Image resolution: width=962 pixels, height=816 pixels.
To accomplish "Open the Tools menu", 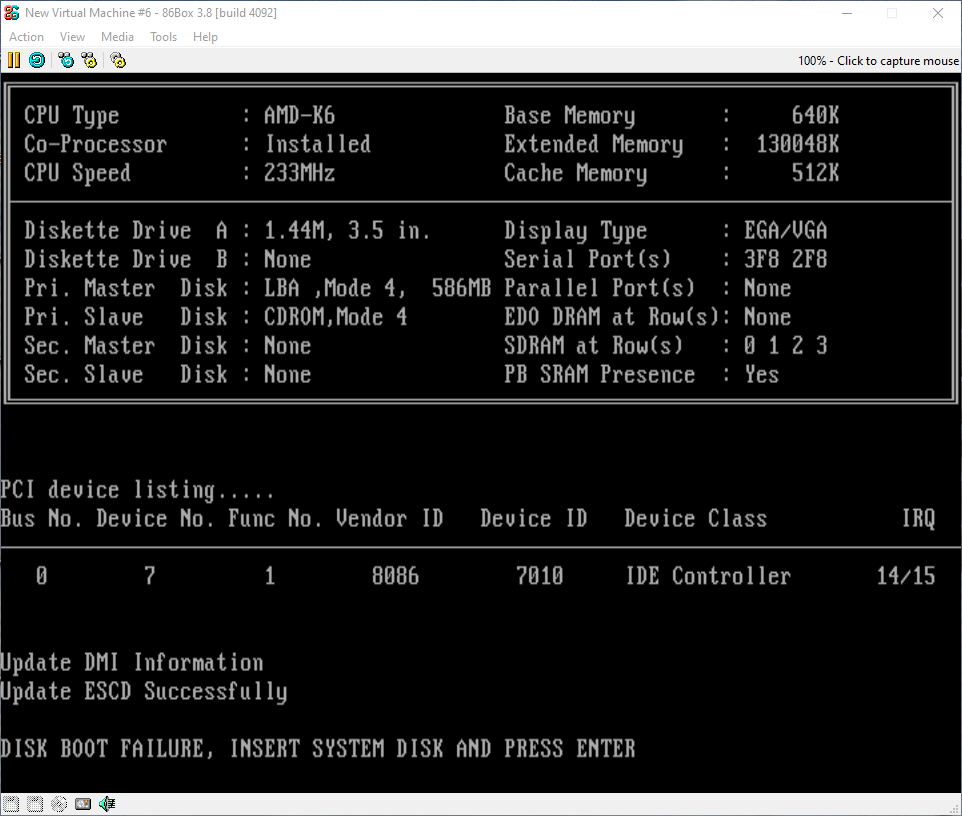I will coord(163,37).
